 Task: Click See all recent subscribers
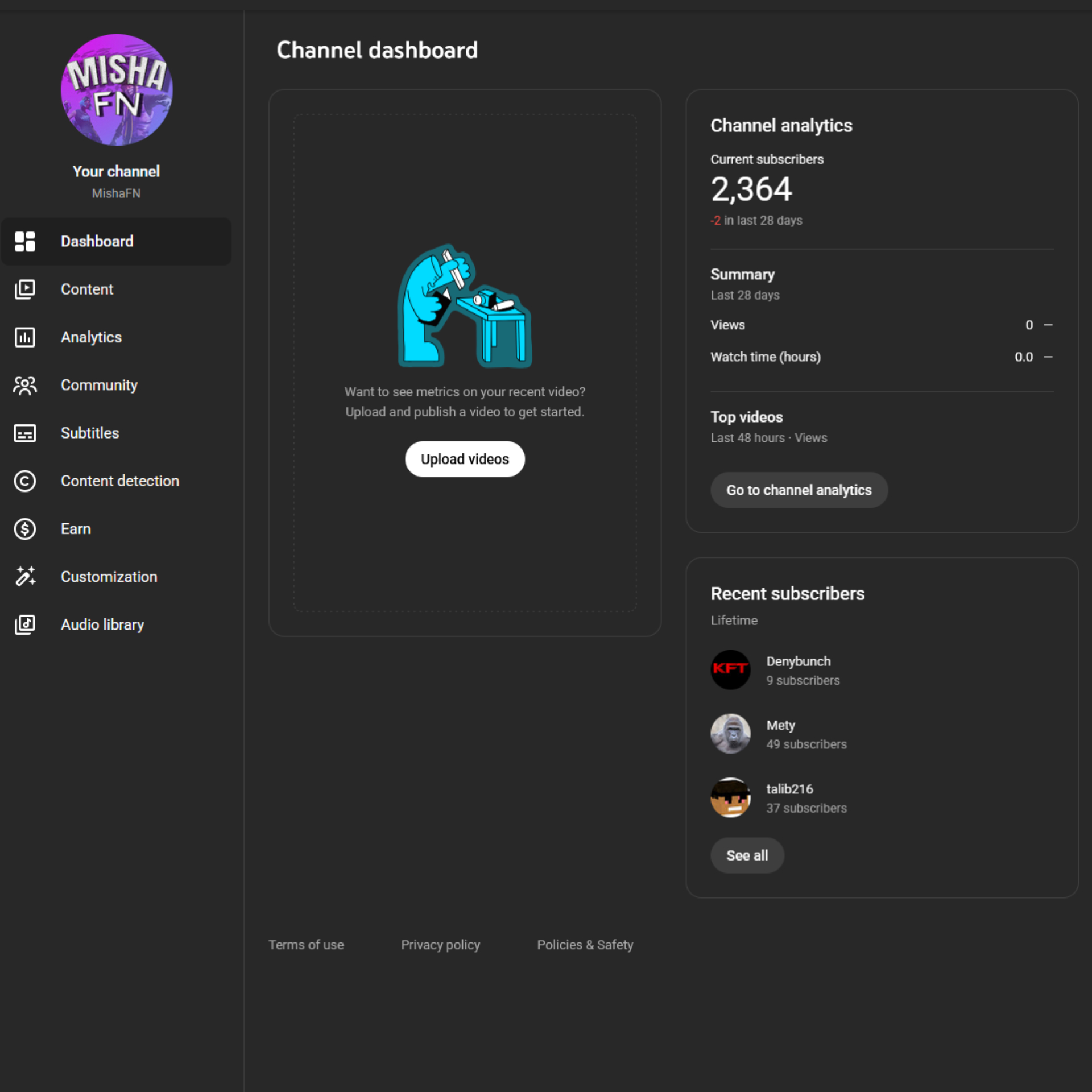tap(747, 855)
